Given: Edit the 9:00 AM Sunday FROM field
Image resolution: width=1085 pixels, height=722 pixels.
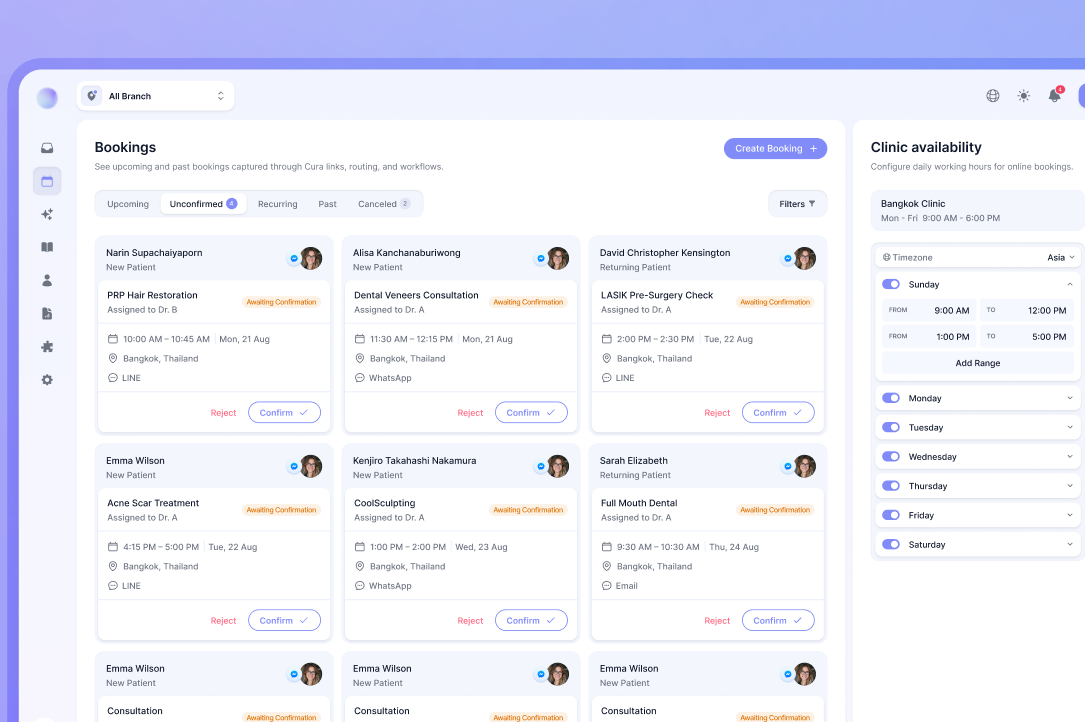Looking at the screenshot, I should 929,310.
